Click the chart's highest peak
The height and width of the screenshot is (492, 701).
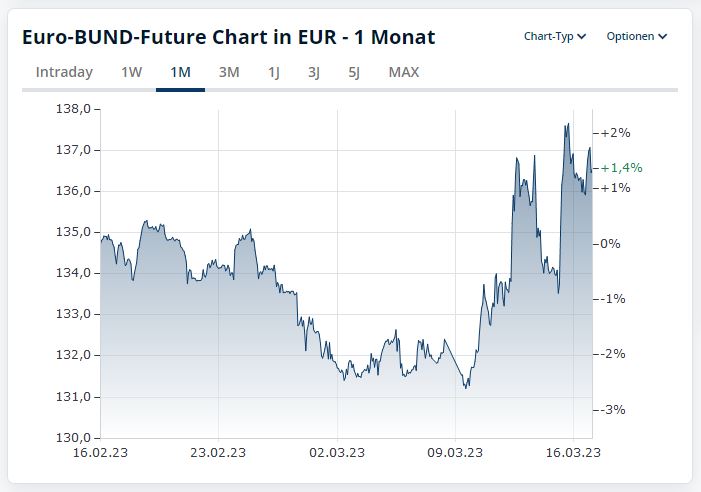567,125
